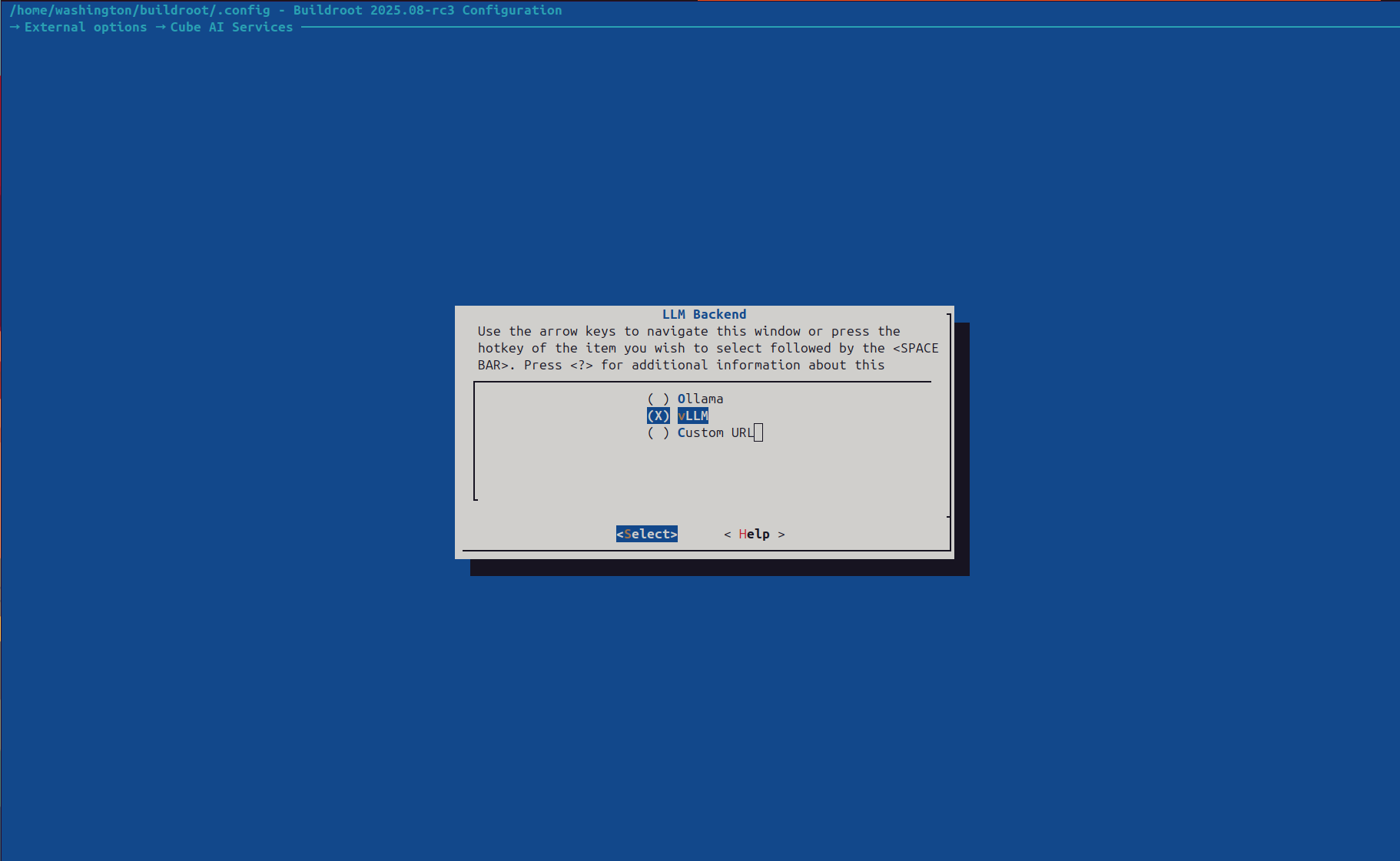Click the Buildroot config path title line
The height and width of the screenshot is (861, 1400).
tap(286, 10)
